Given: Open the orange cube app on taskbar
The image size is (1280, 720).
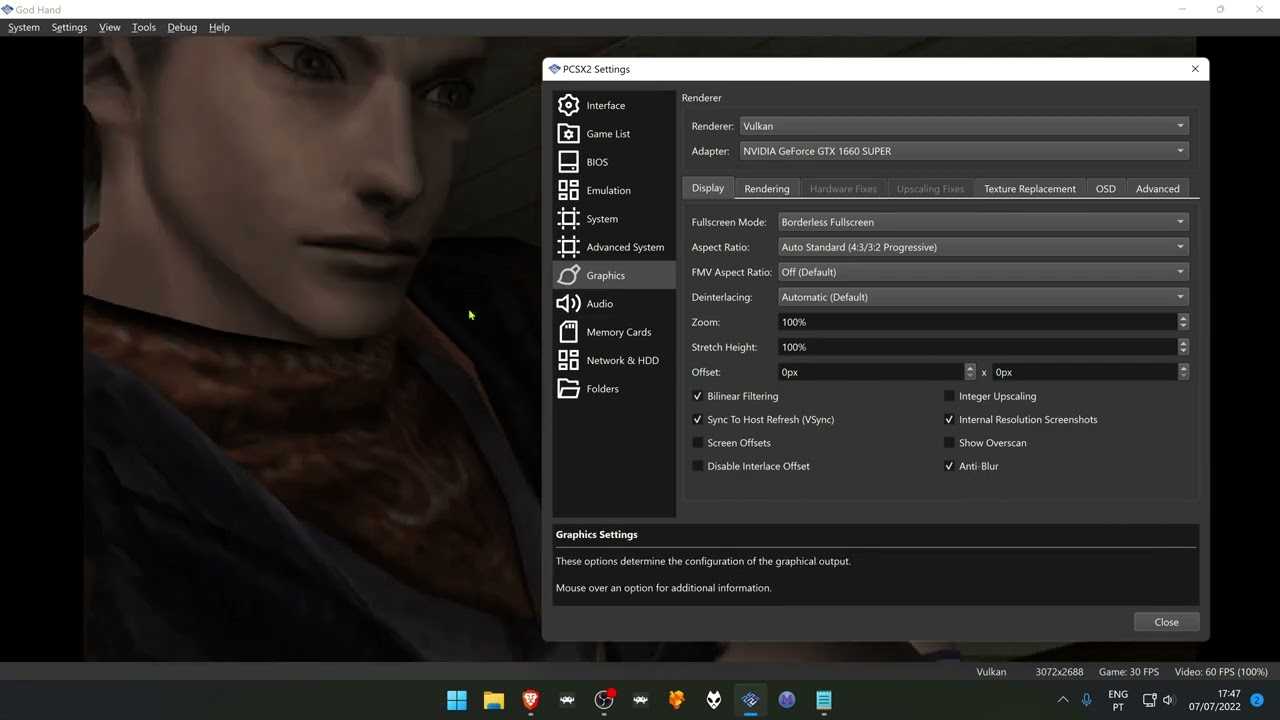Looking at the screenshot, I should tap(677, 700).
